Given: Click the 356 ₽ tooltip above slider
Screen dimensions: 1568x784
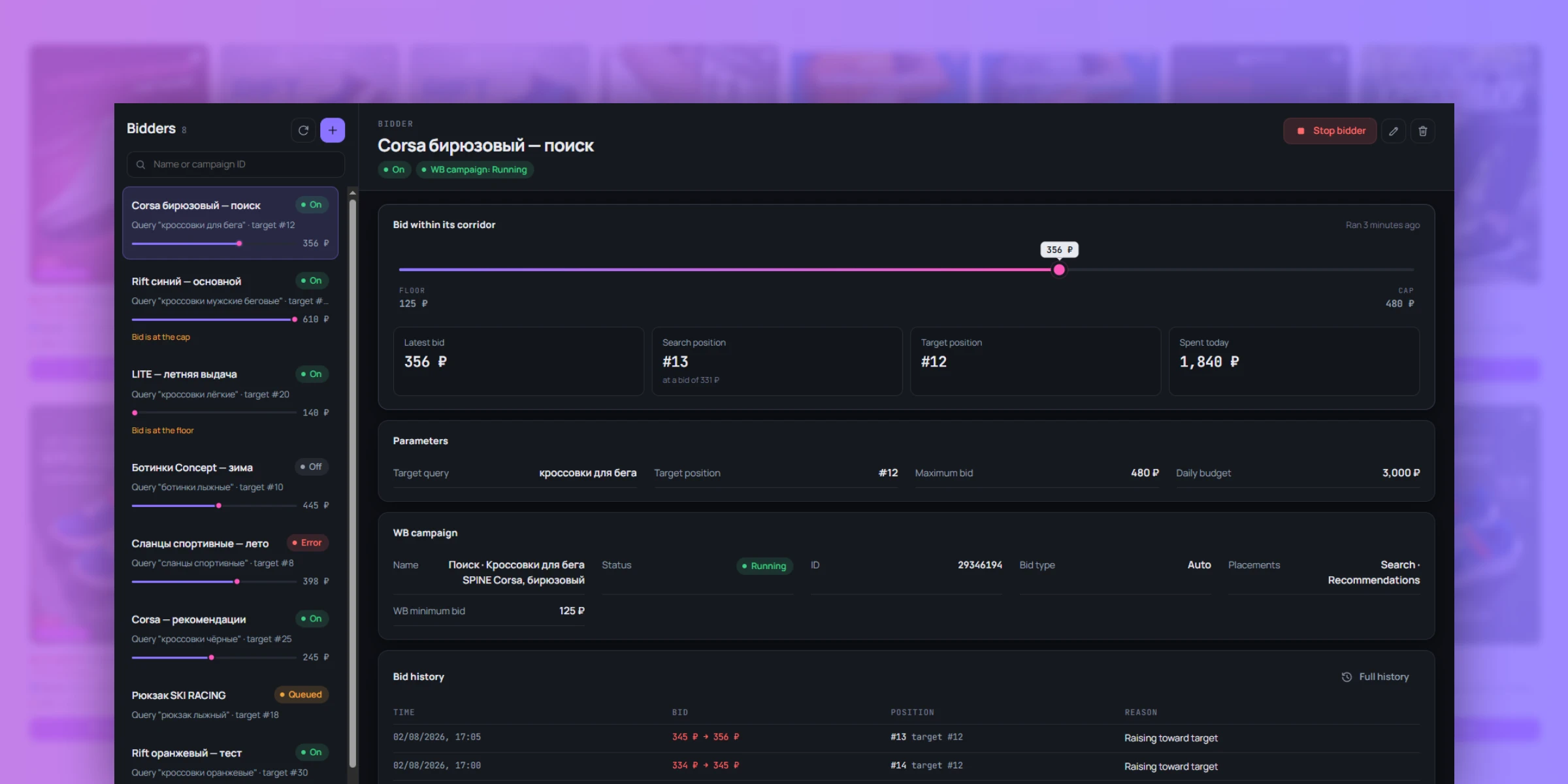Looking at the screenshot, I should pos(1059,250).
